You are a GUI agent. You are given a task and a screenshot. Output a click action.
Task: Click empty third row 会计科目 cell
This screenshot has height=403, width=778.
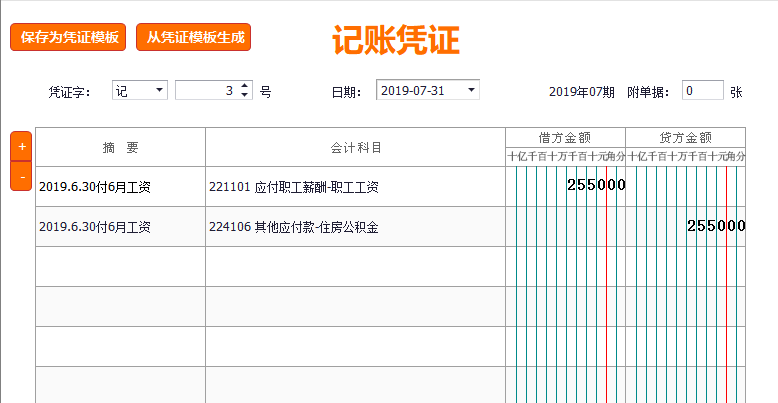coord(355,267)
